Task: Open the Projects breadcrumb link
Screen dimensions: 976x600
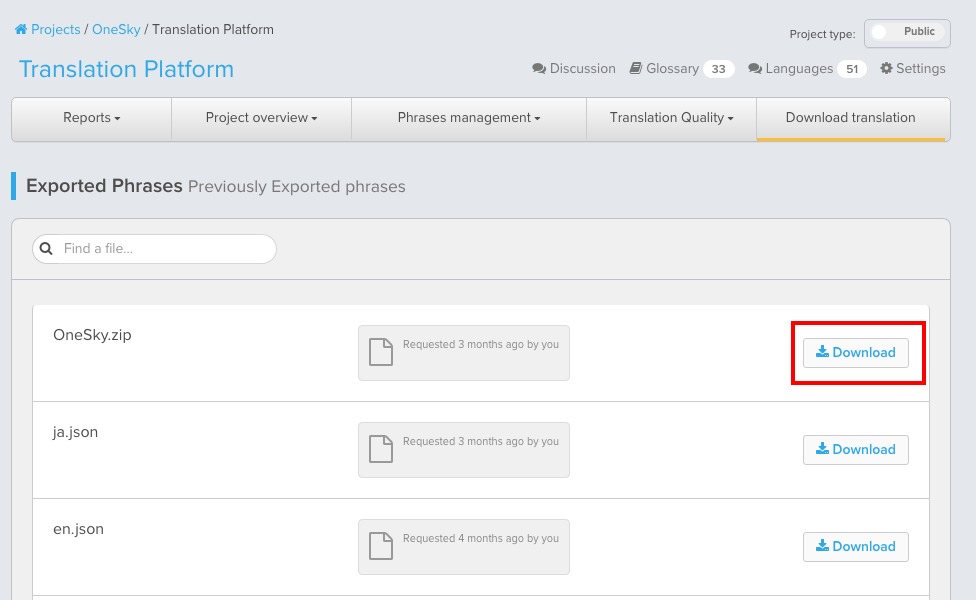Action: [55, 29]
